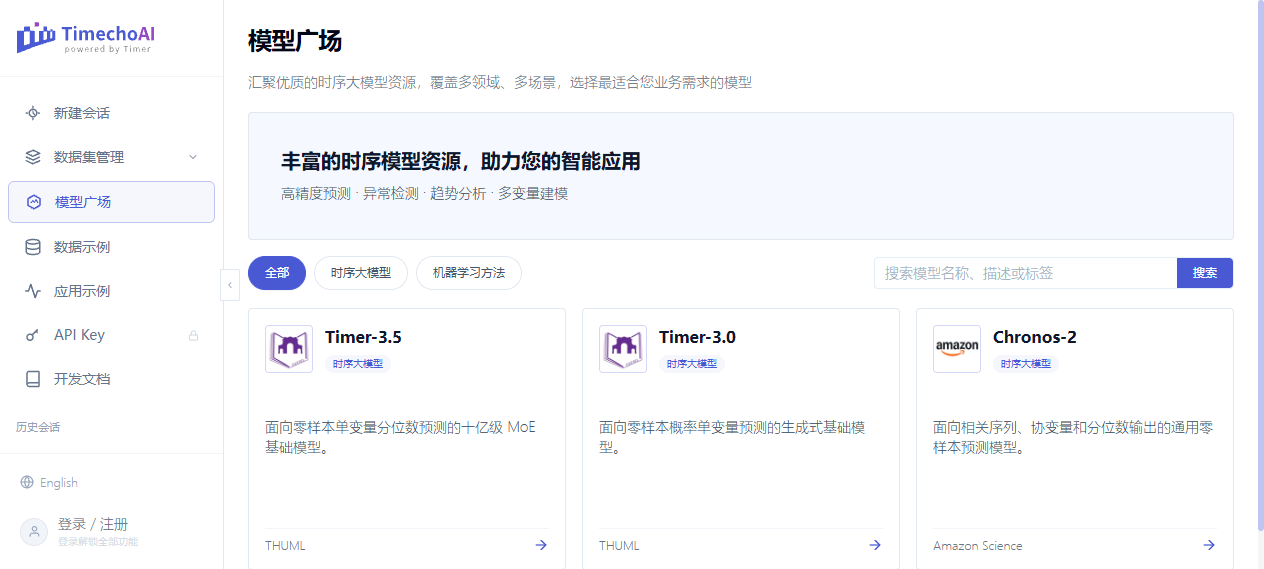Collapse the sidebar with the chevron handle

click(230, 285)
